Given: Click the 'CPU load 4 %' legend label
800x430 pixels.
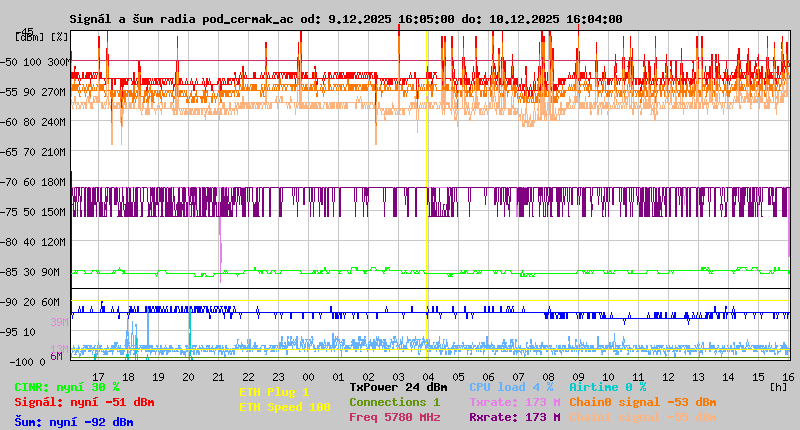Looking at the screenshot, I should pos(511,387).
